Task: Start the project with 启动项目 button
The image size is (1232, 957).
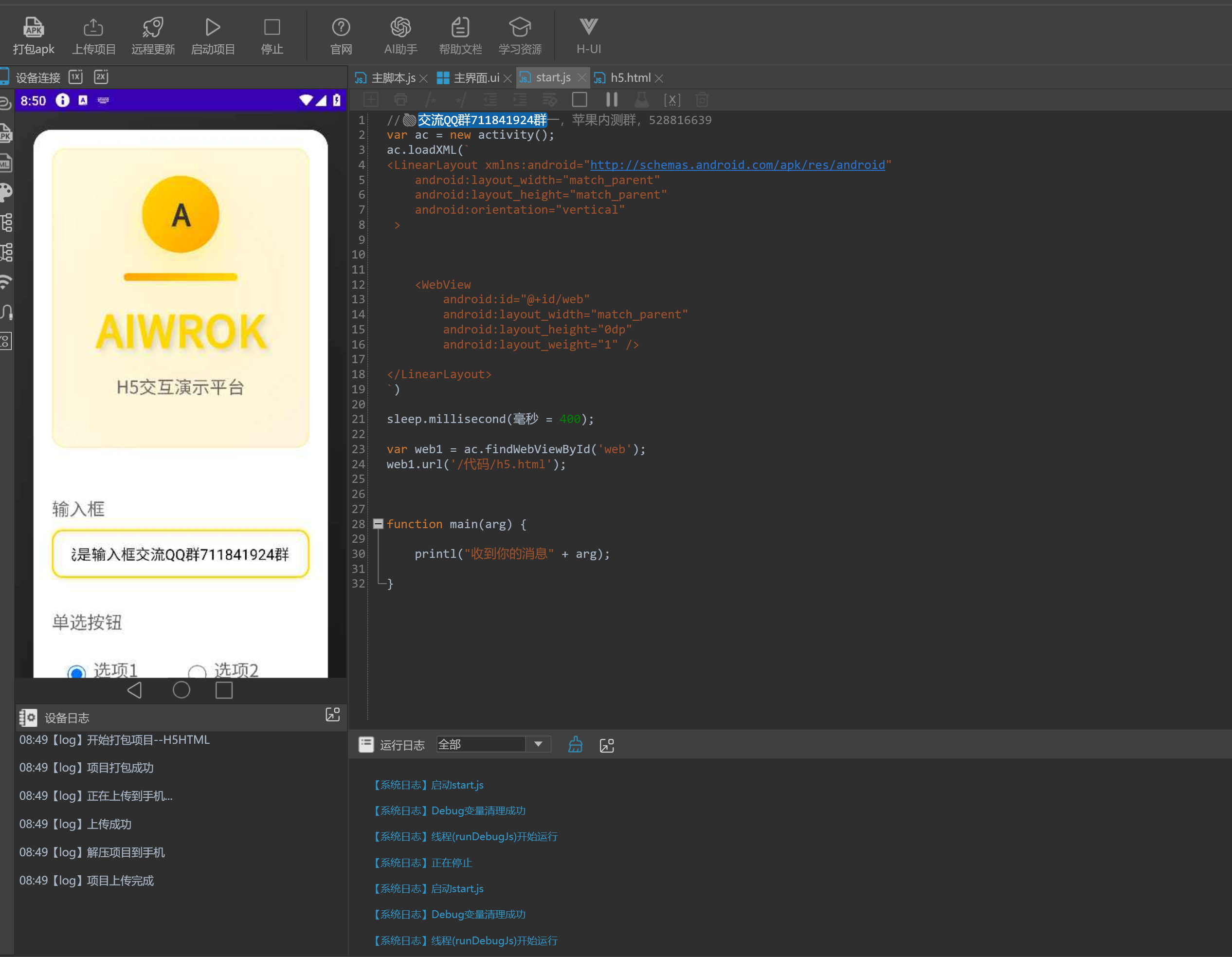Action: [213, 36]
